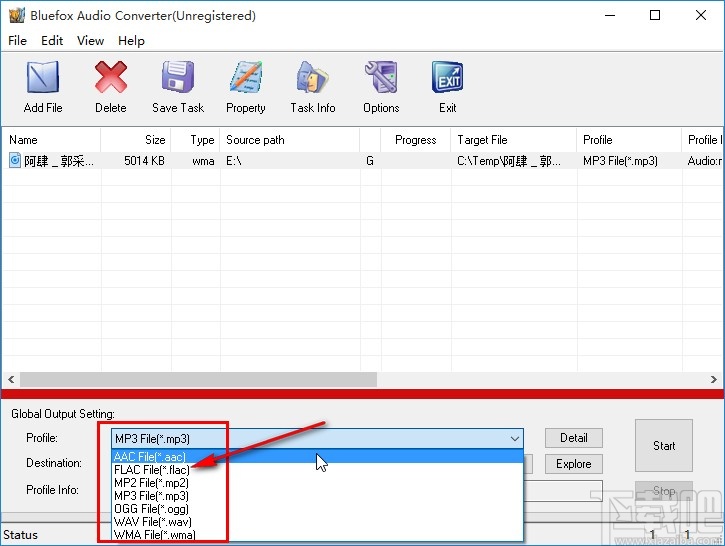Select the file name starting with 阿肆 in the list

pos(59,161)
